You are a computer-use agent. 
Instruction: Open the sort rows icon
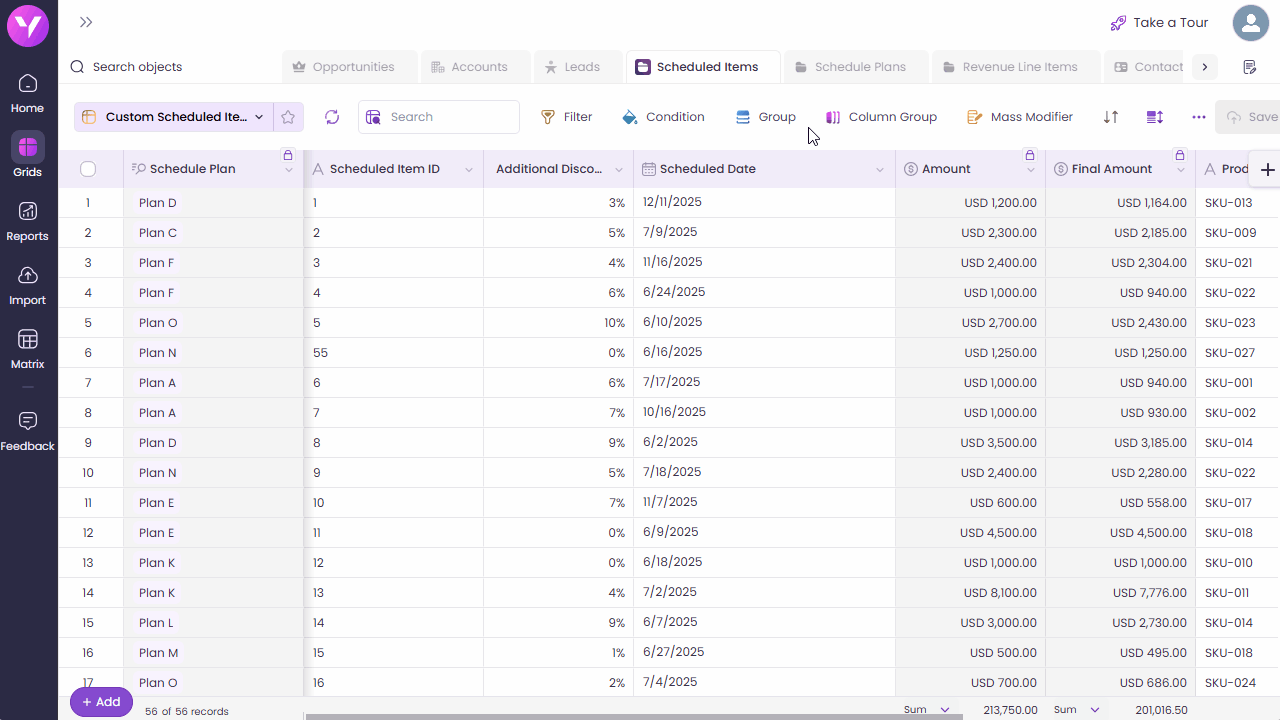click(1111, 117)
